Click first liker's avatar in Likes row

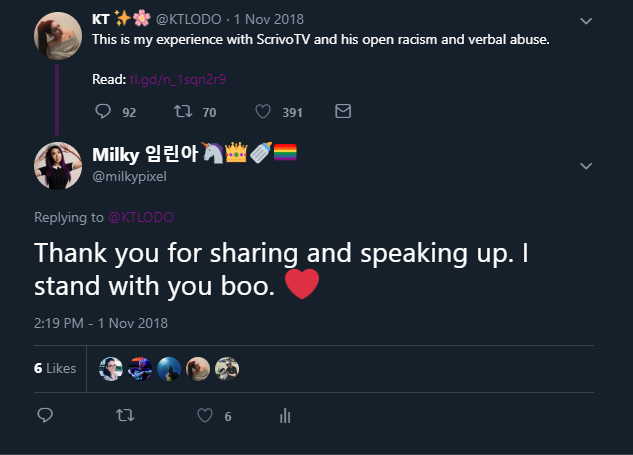(x=111, y=368)
